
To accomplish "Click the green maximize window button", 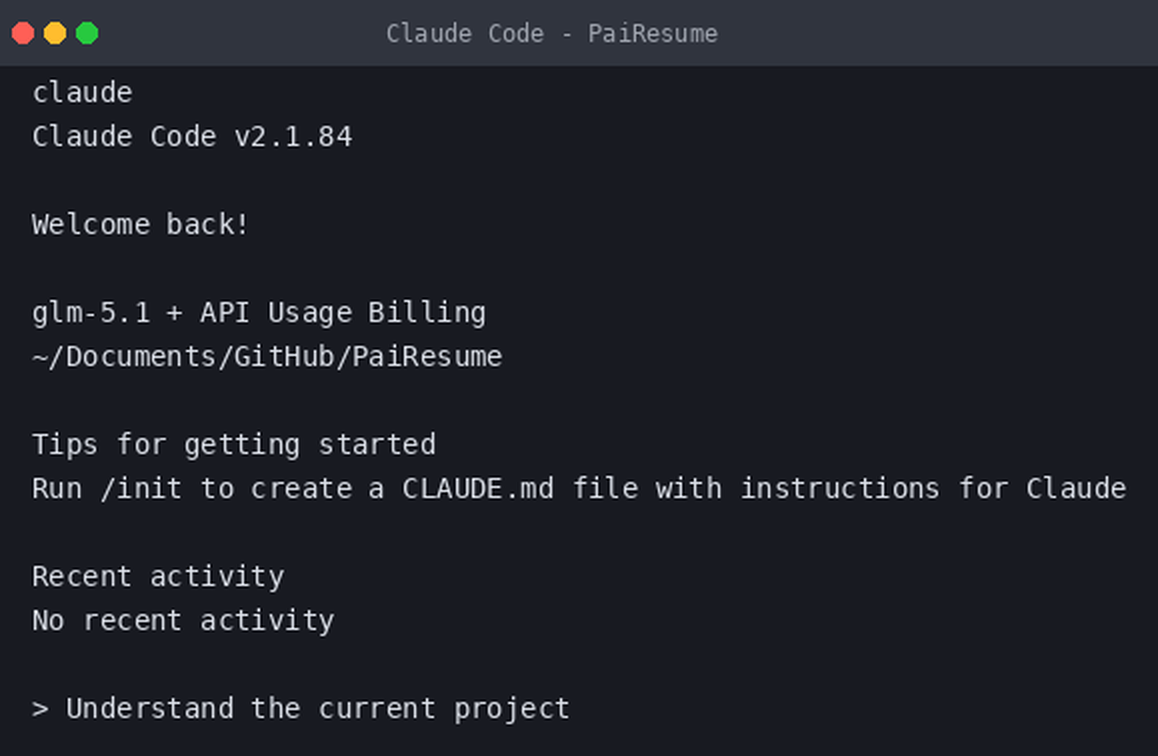I will (87, 33).
